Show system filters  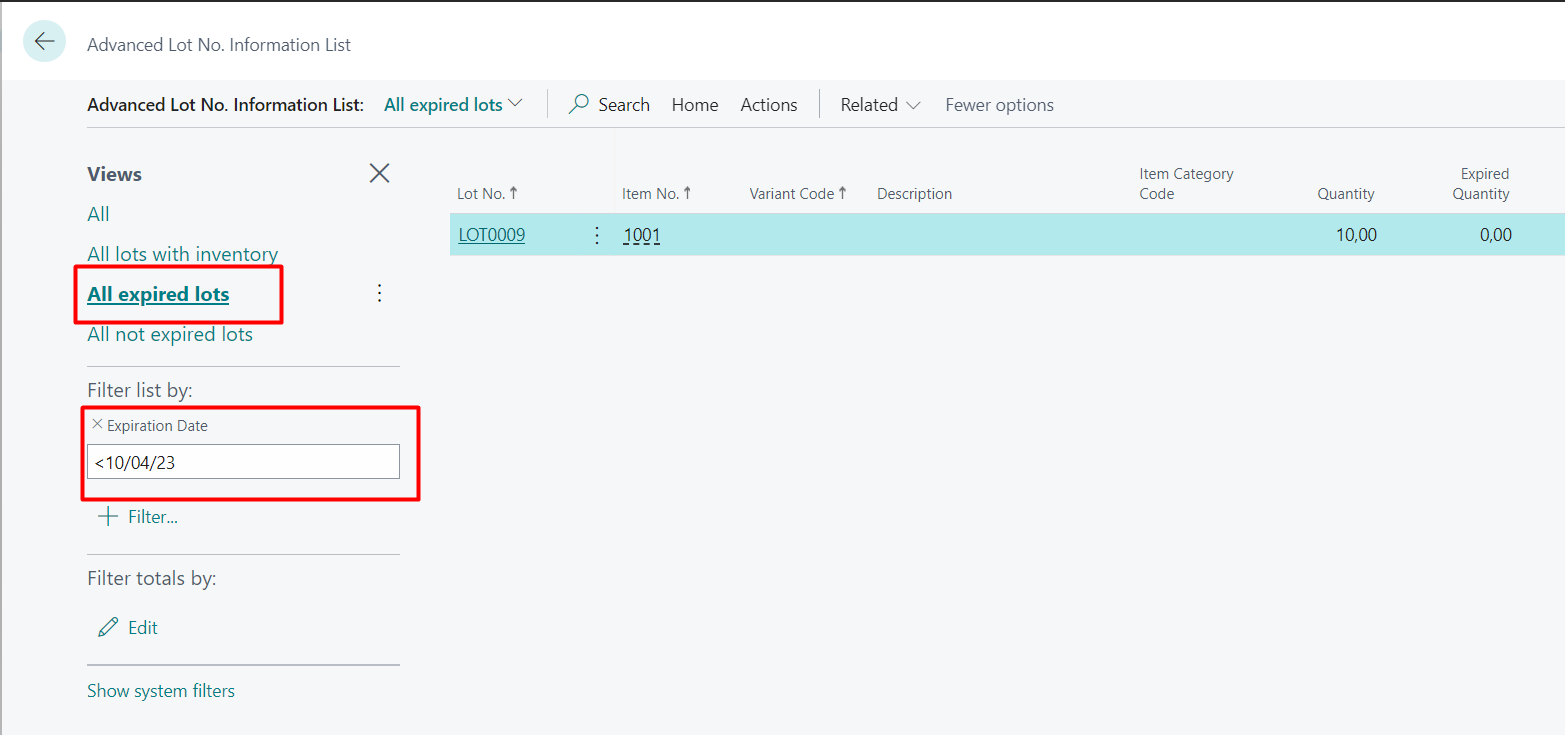[161, 691]
